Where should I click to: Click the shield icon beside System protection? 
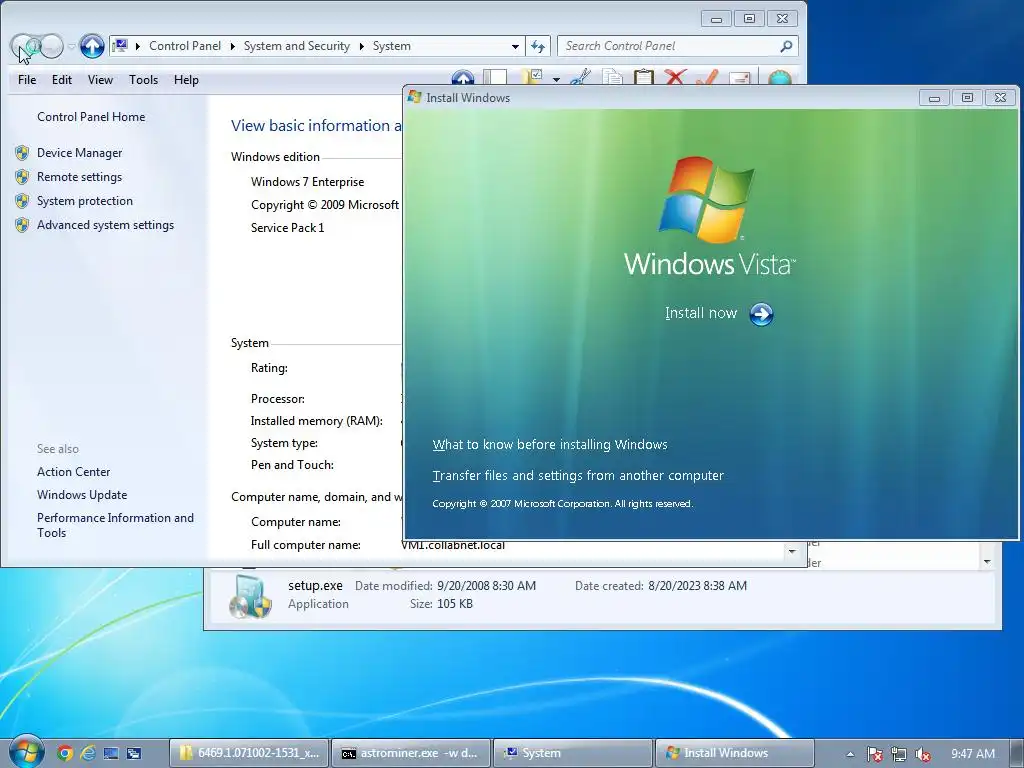(x=22, y=201)
